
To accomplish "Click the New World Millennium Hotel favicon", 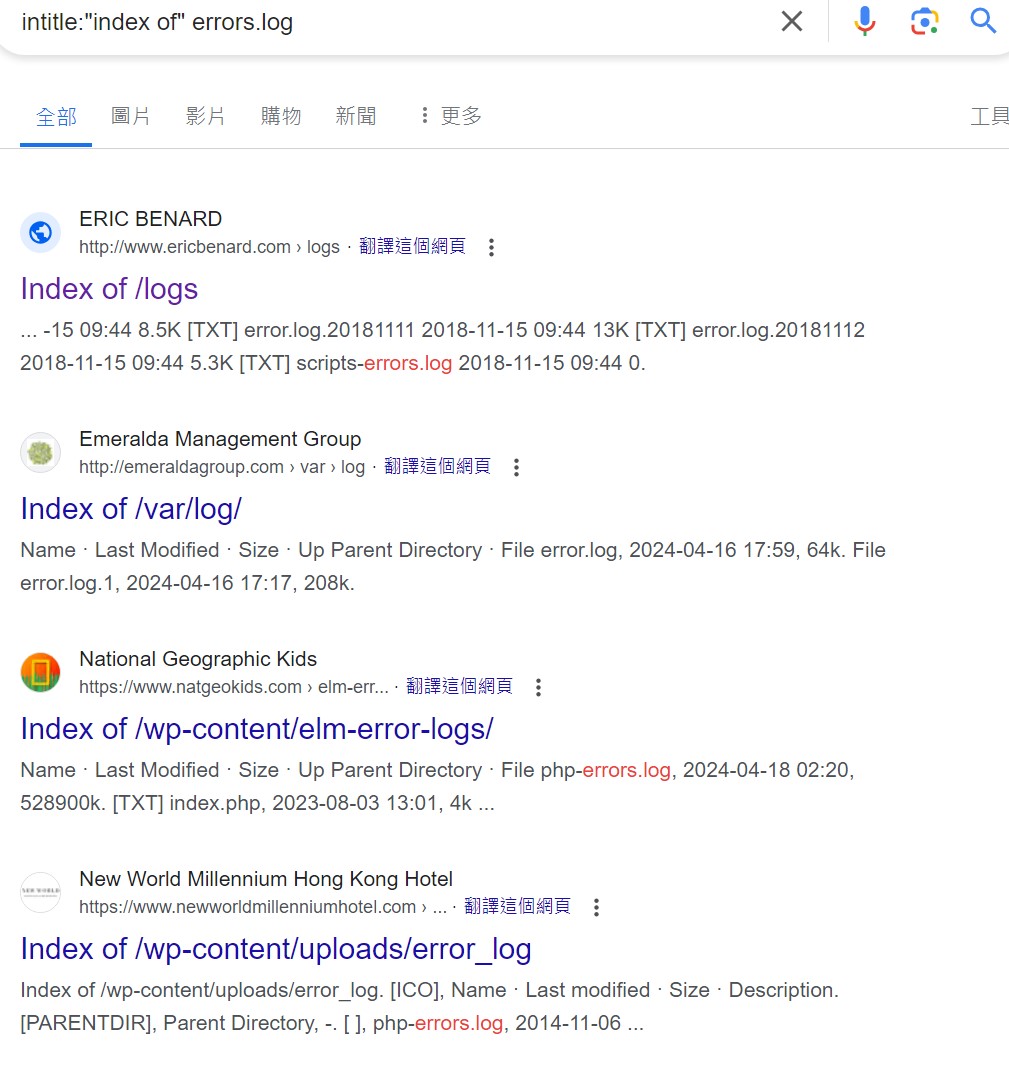I will tap(41, 893).
